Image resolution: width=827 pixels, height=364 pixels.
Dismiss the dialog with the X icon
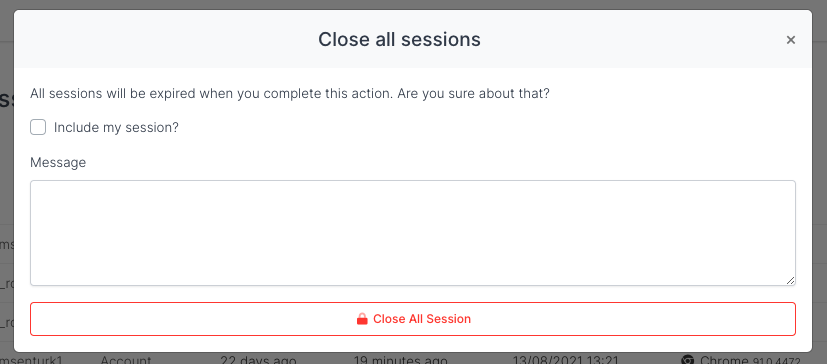(790, 40)
